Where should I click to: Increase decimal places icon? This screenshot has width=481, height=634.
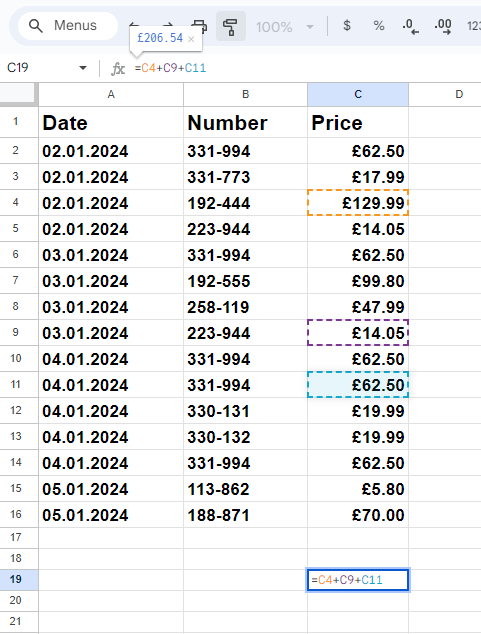pyautogui.click(x=443, y=26)
